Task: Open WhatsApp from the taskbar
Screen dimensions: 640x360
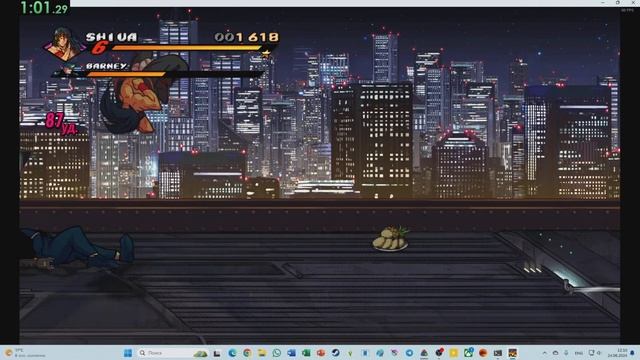Action: pyautogui.click(x=276, y=353)
